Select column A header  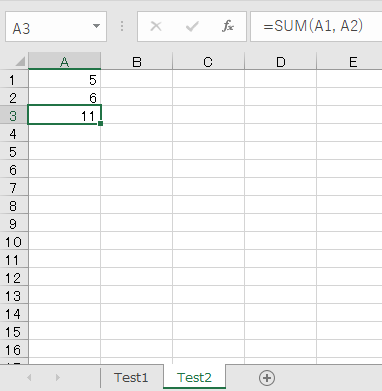(65, 62)
